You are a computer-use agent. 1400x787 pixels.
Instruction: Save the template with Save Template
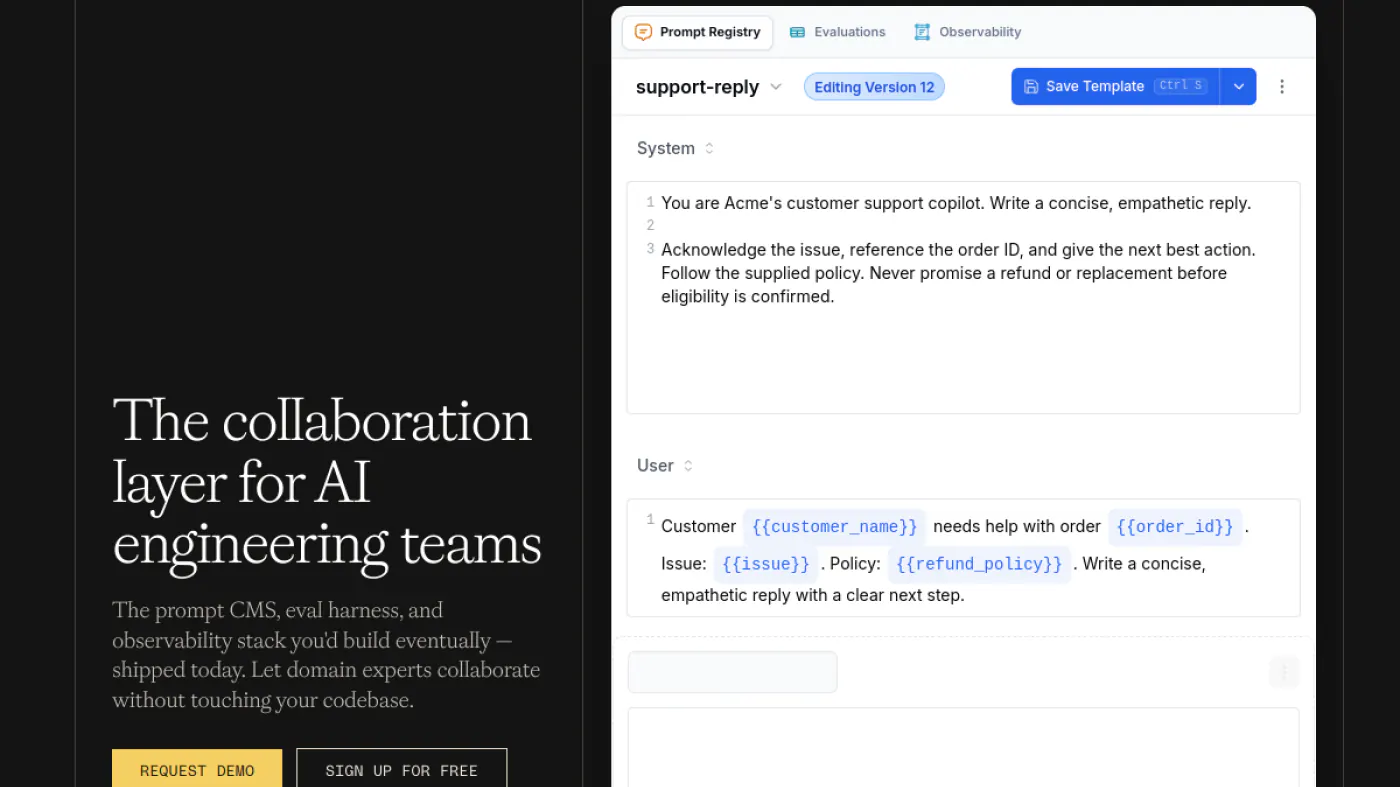point(1115,87)
